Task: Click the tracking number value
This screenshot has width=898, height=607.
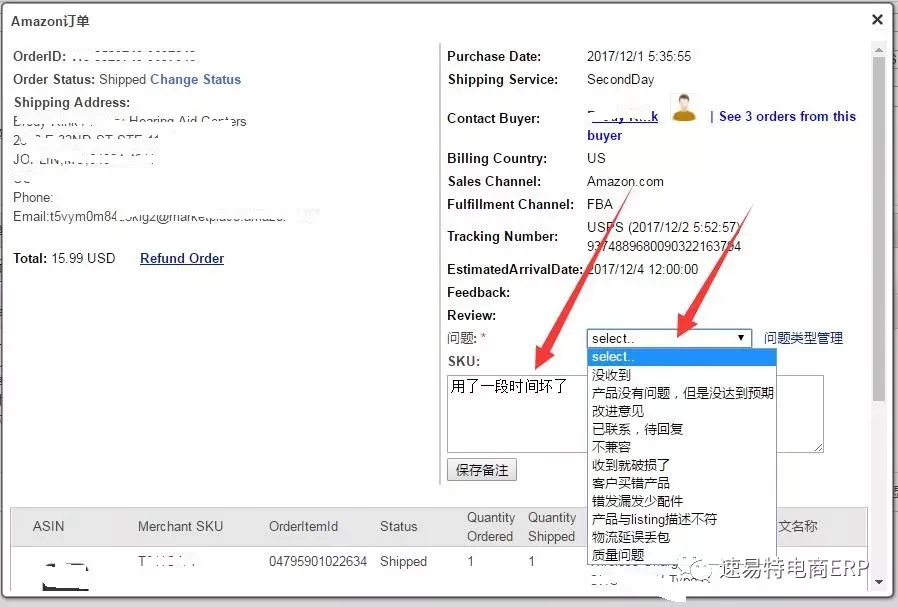Action: tap(664, 246)
